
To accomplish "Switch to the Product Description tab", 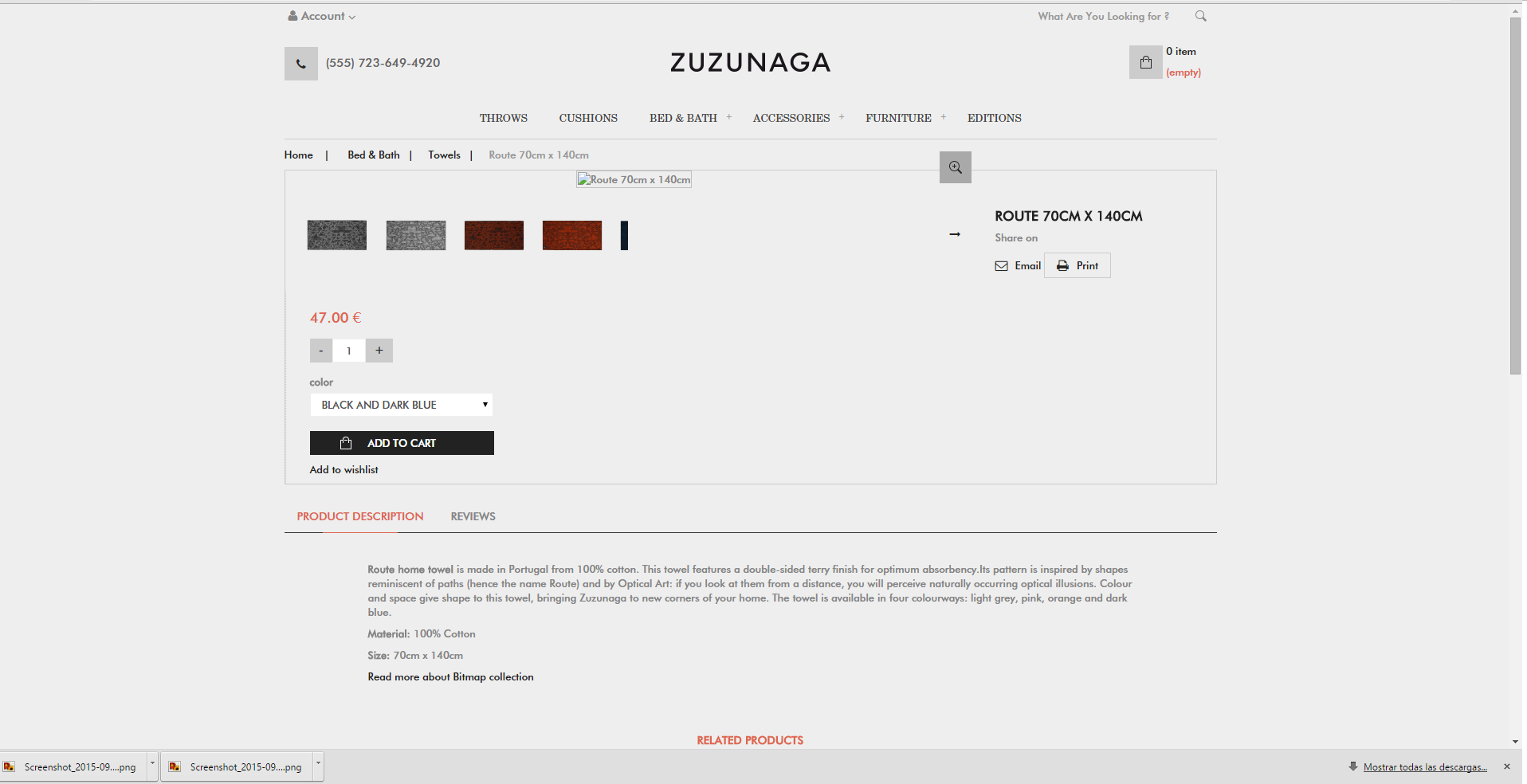I will click(x=360, y=516).
